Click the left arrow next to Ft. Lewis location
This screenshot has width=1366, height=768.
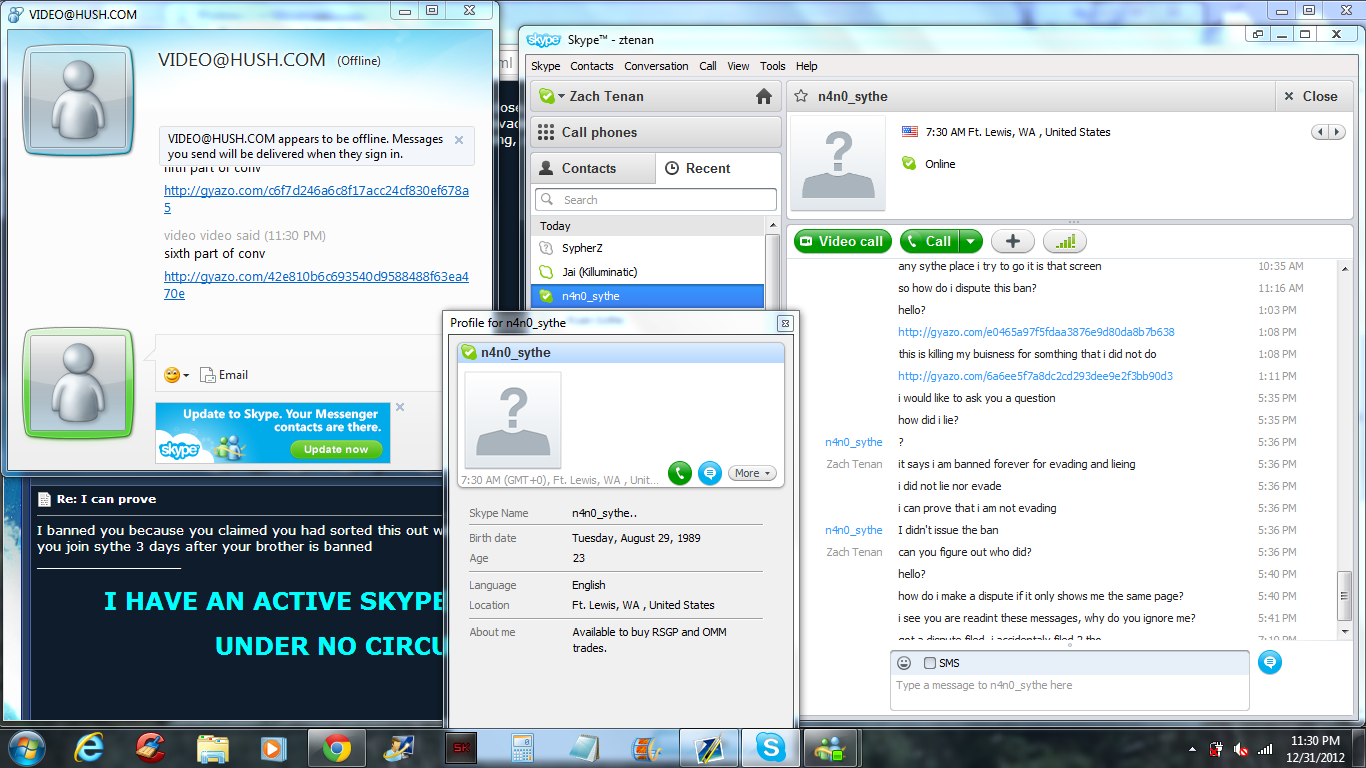click(1320, 132)
